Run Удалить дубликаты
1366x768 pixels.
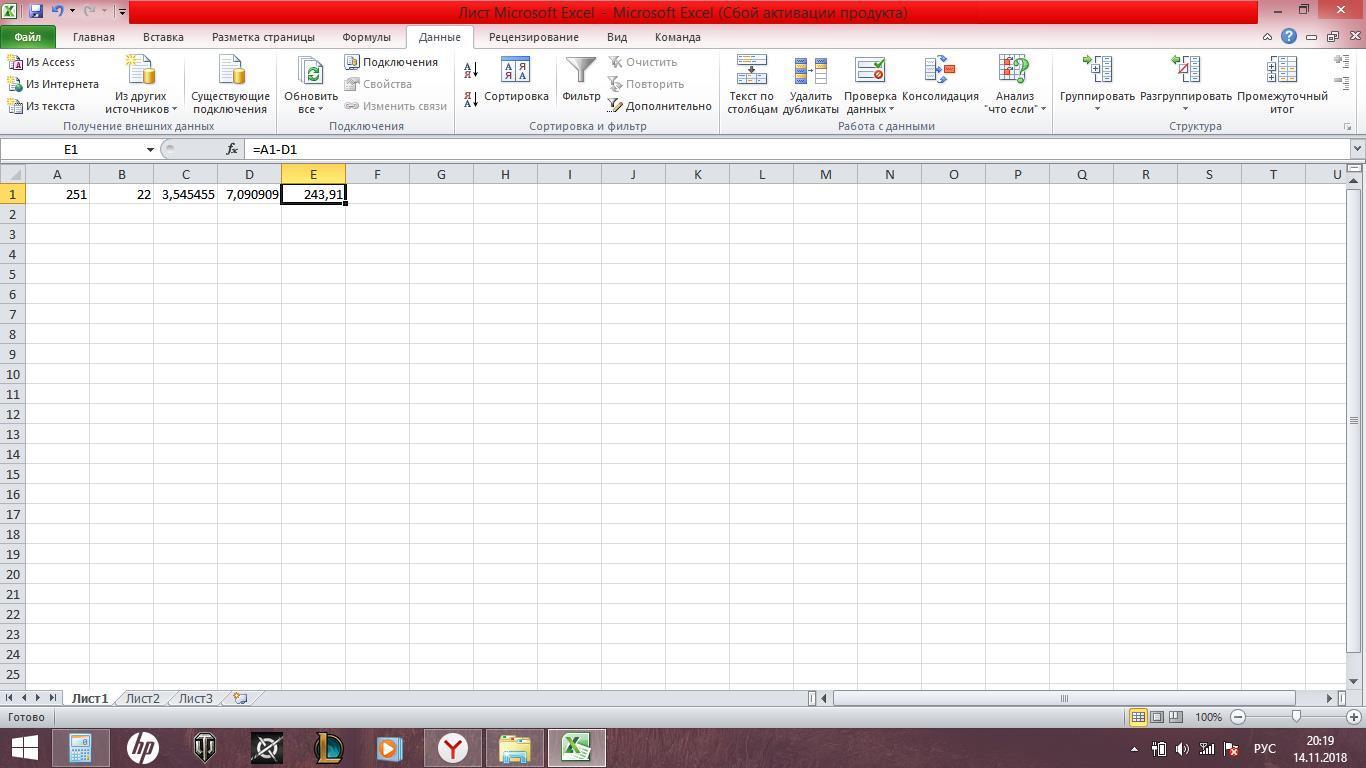coord(810,84)
